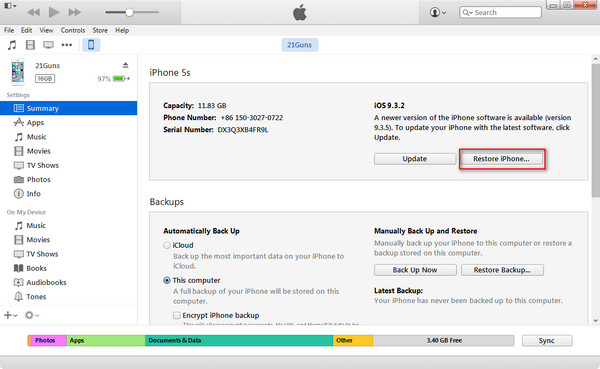Eject the 21Guns device
The height and width of the screenshot is (369, 600).
point(126,65)
